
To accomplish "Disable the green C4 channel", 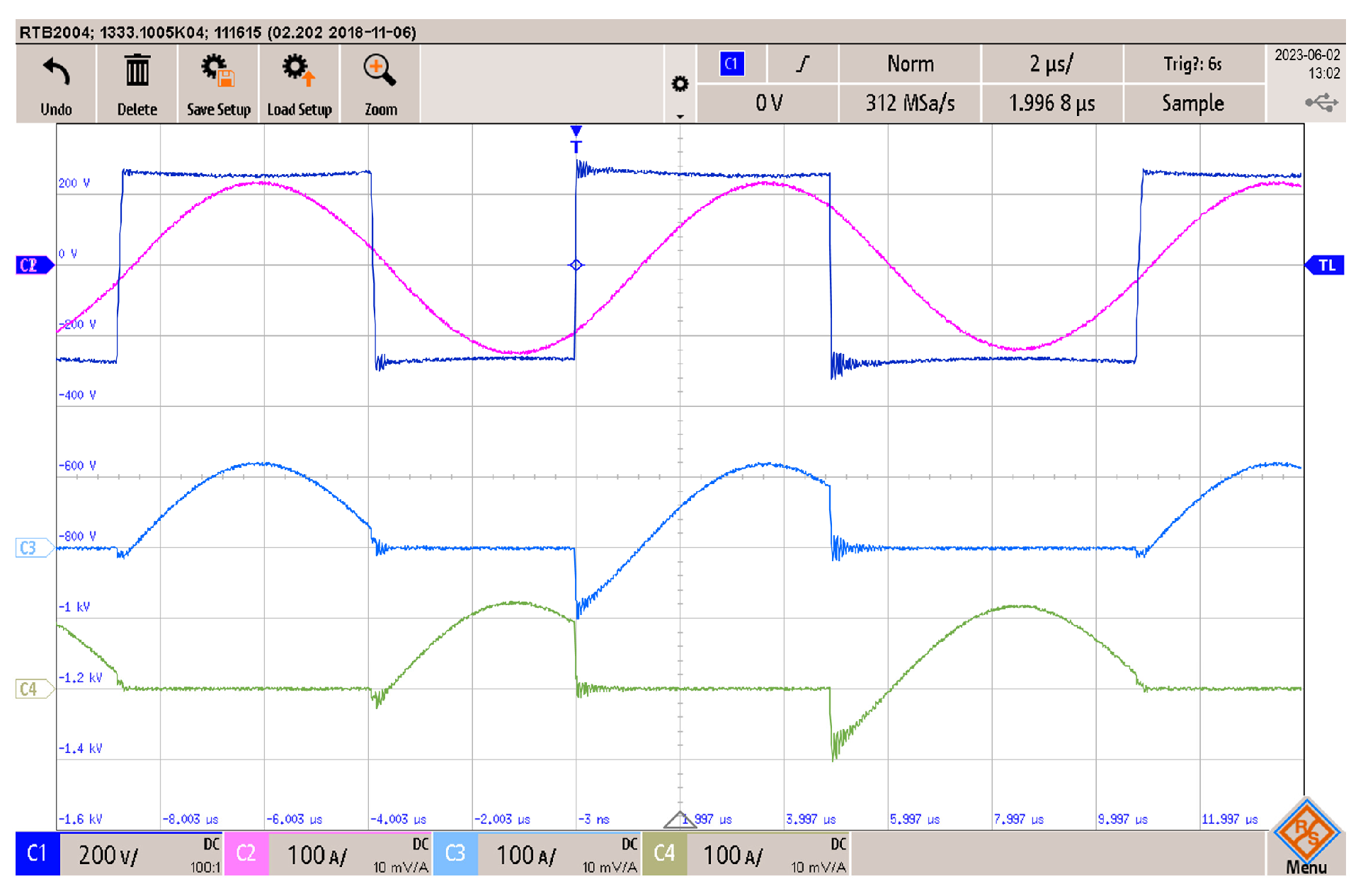I will click(x=666, y=854).
